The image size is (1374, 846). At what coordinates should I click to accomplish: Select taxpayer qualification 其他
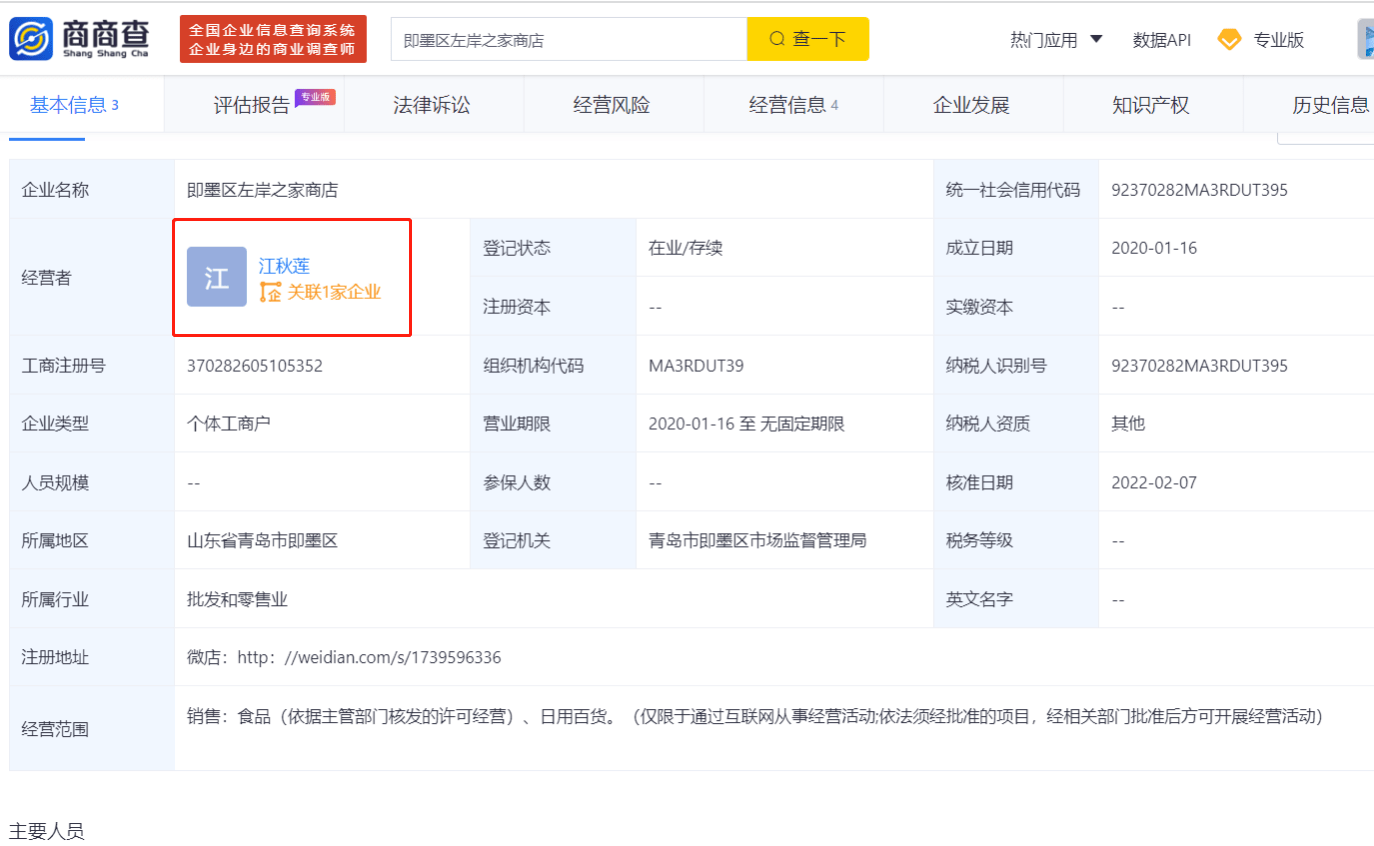pos(1128,424)
